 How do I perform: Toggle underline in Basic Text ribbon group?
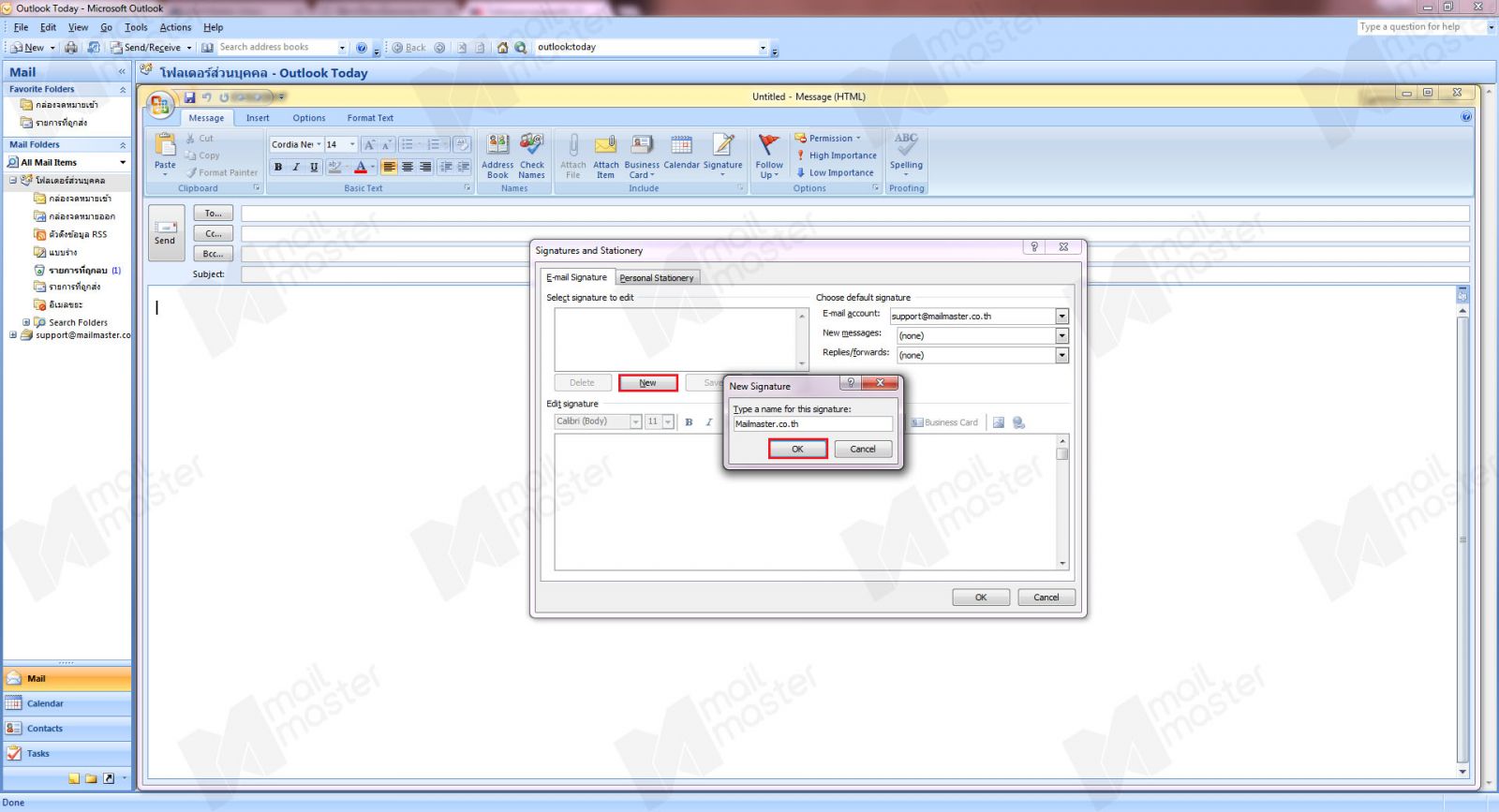[x=314, y=167]
